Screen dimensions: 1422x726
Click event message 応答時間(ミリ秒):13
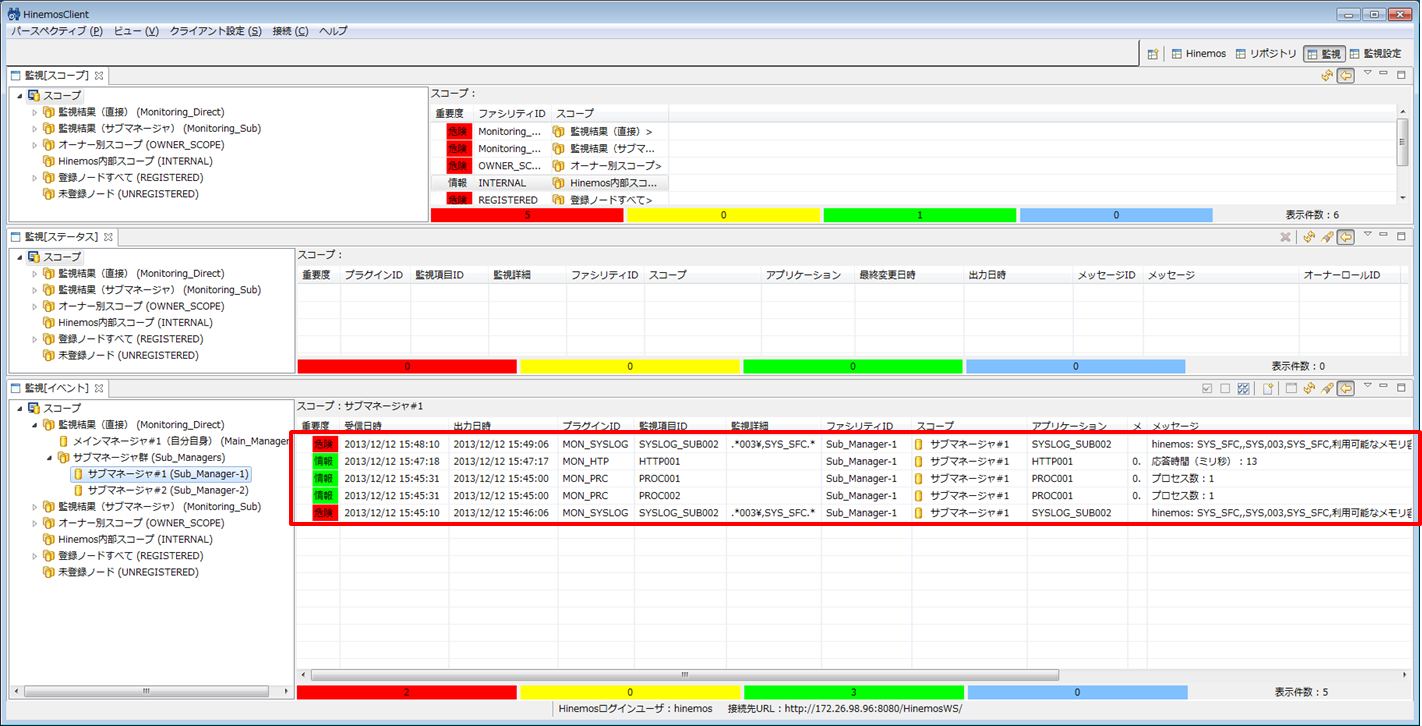coord(1204,462)
